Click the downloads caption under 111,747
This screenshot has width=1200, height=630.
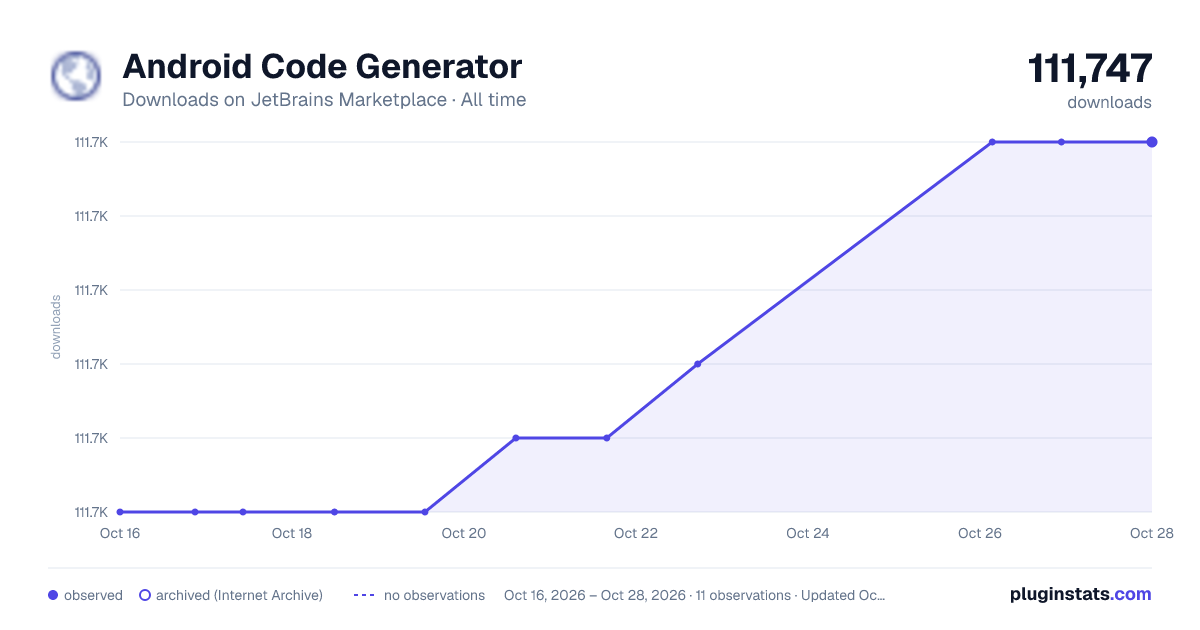tap(1110, 102)
